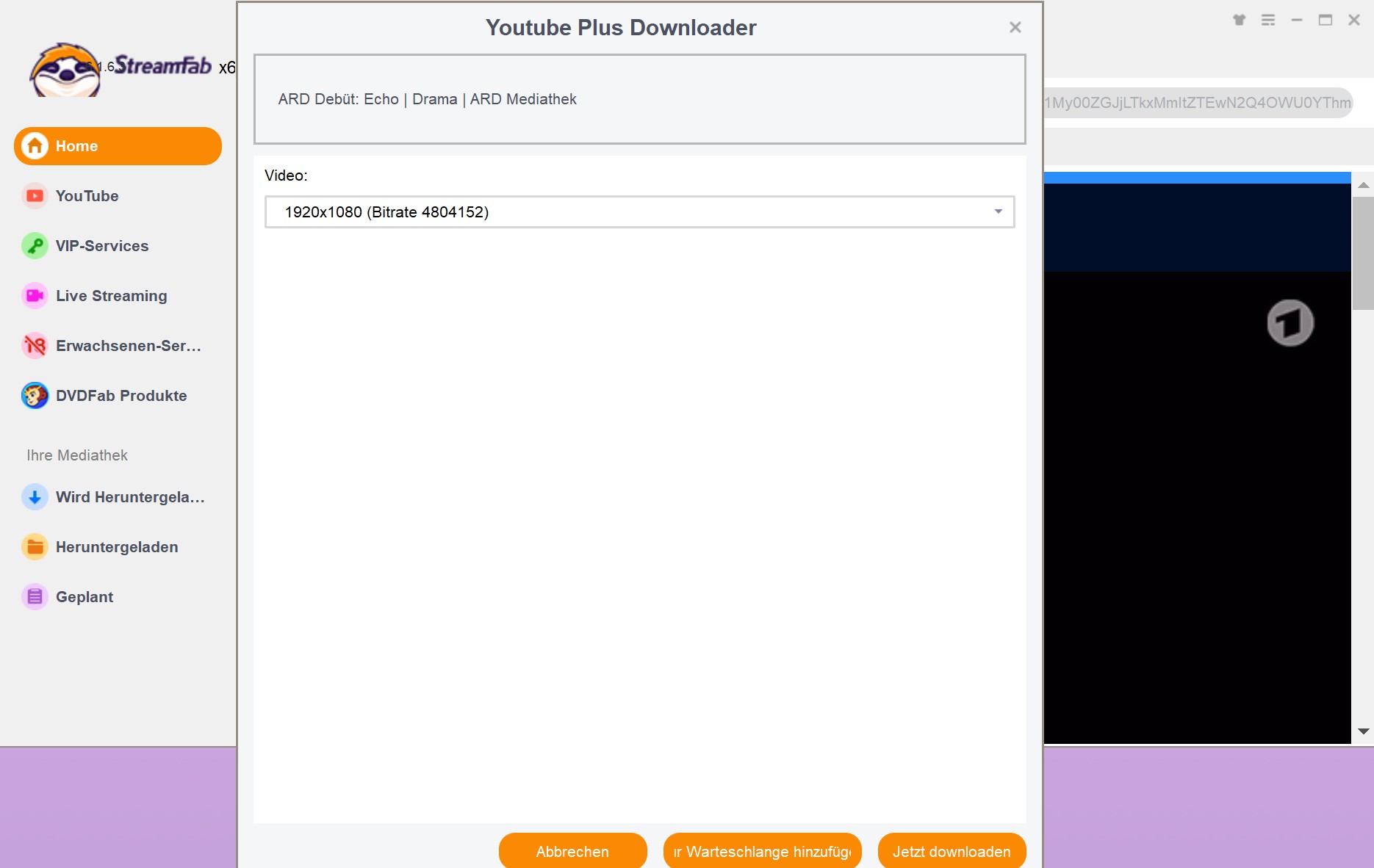Click the Live Streaming camera icon
This screenshot has width=1374, height=868.
(x=35, y=296)
